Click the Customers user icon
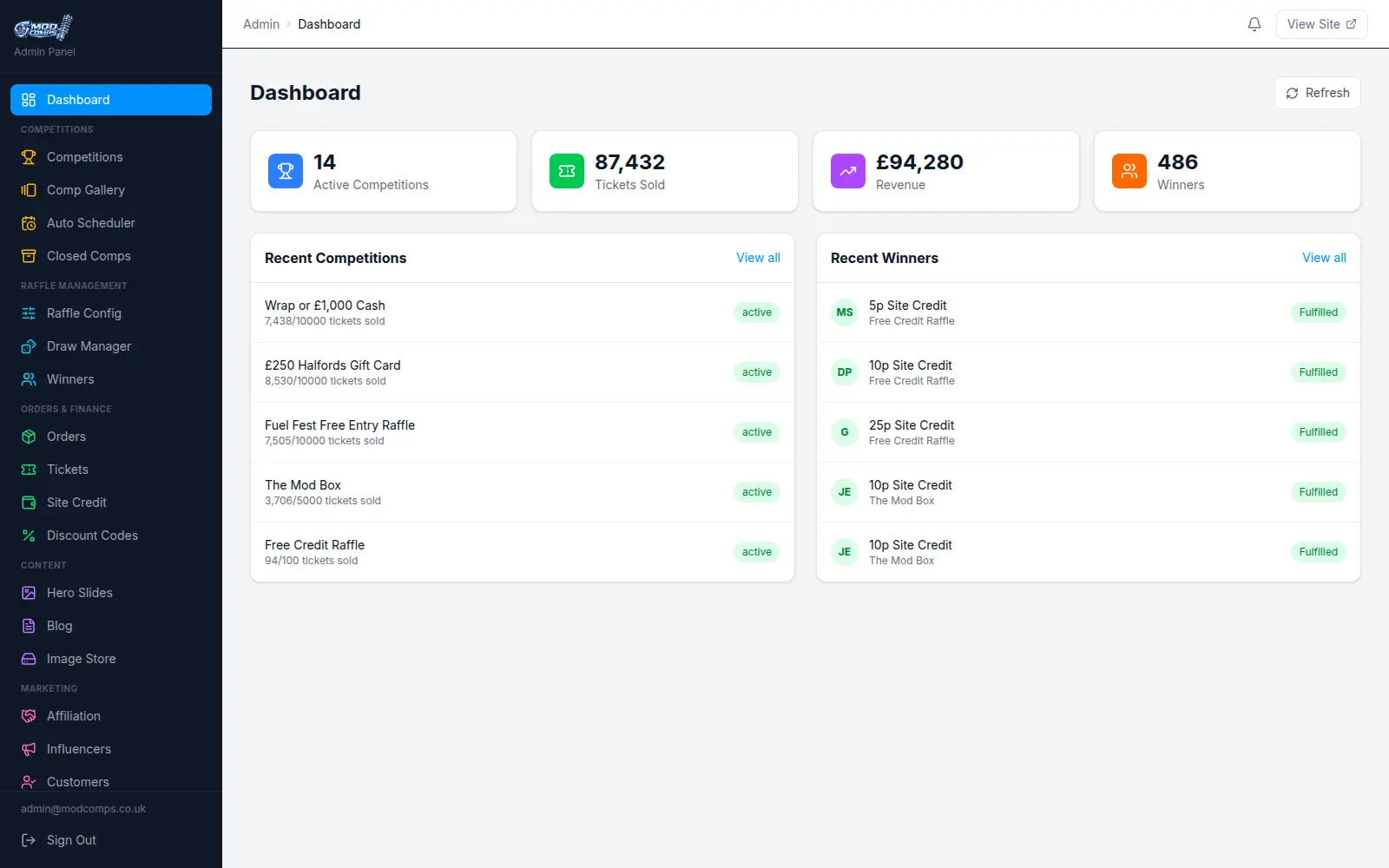This screenshot has width=1389, height=868. [x=29, y=782]
